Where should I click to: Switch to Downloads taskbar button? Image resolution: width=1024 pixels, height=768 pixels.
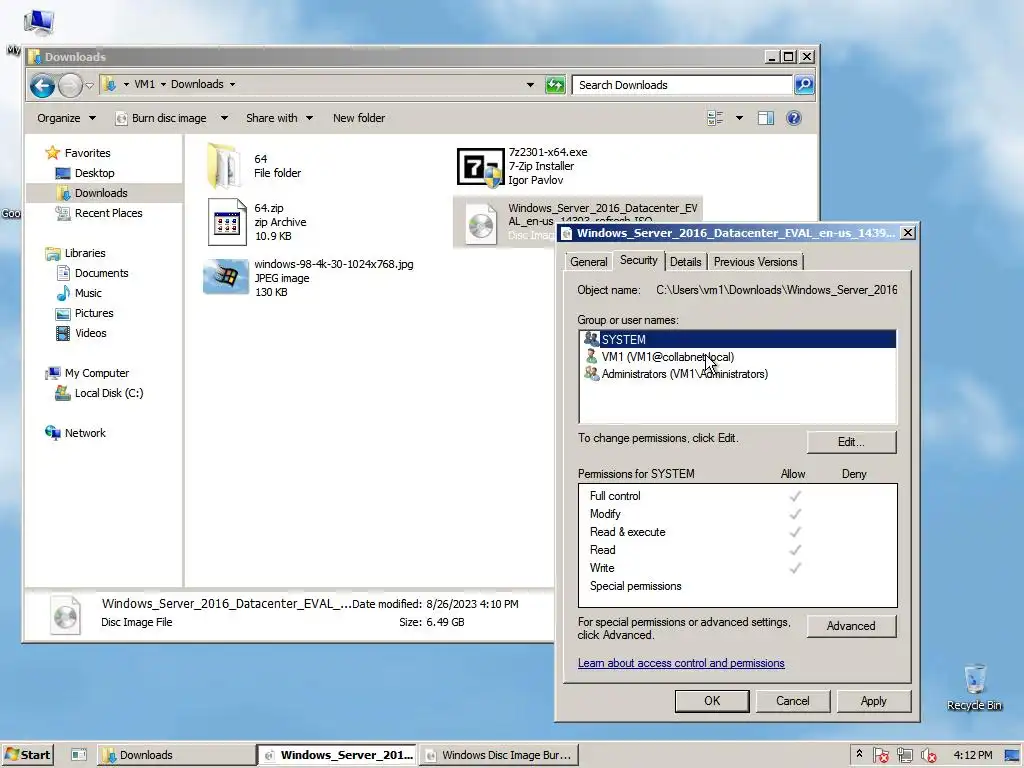click(176, 755)
